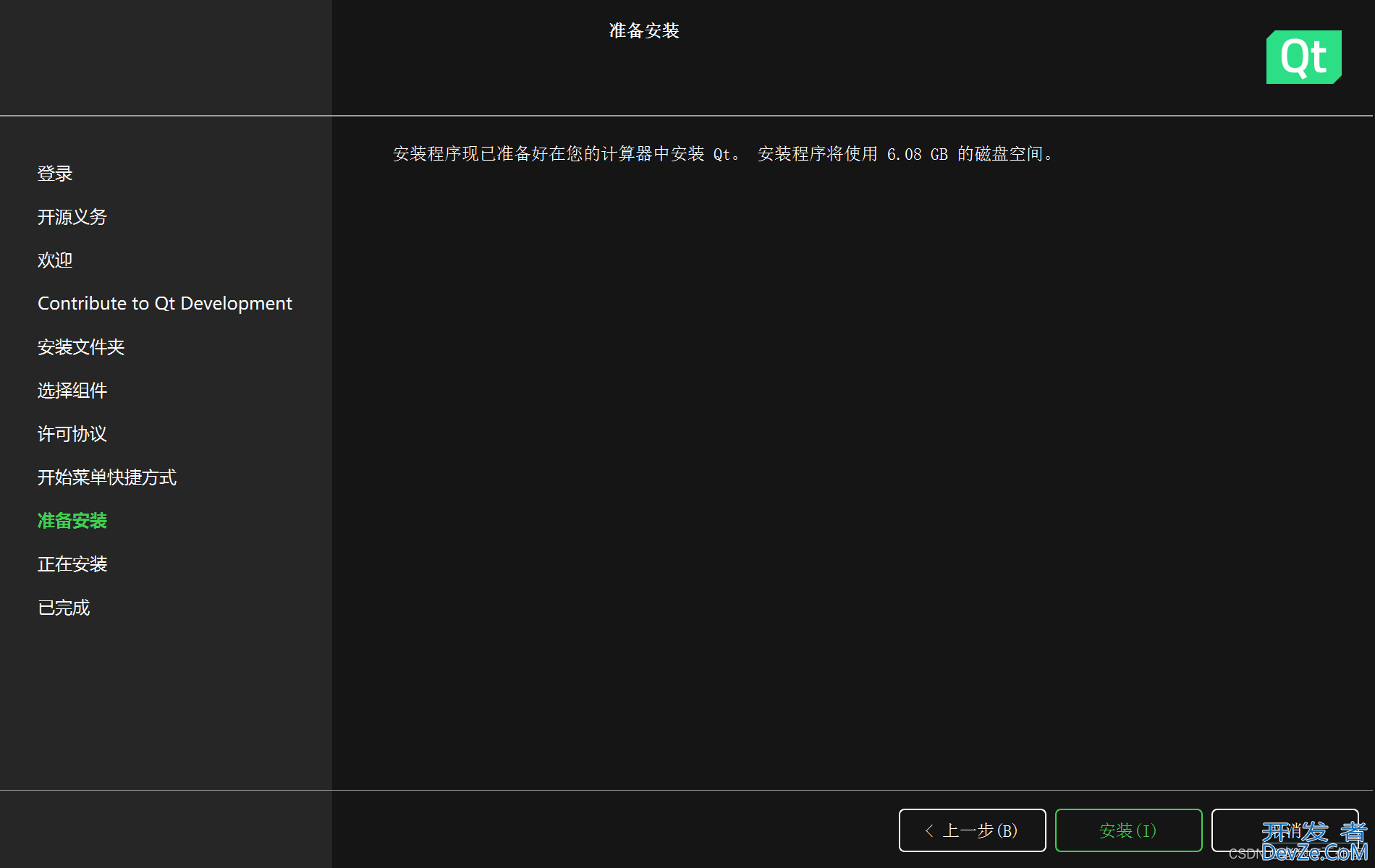This screenshot has width=1375, height=868.
Task: Select the 安装文件夹 step
Action: (x=81, y=347)
